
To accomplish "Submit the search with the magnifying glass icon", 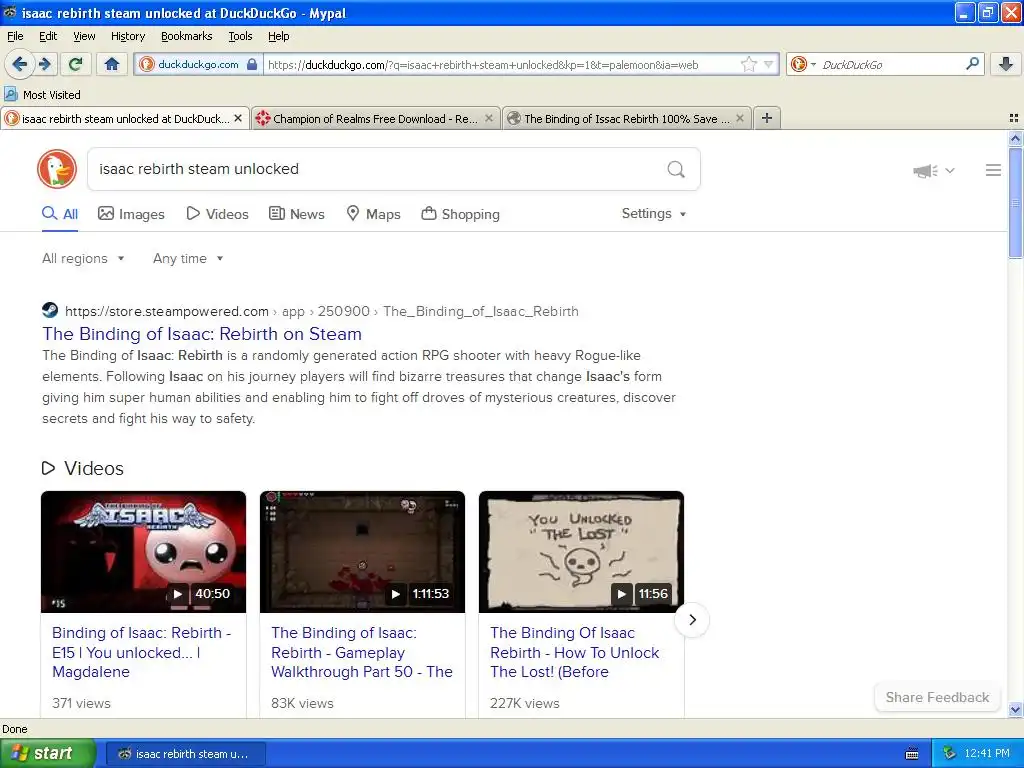I will (x=676, y=169).
